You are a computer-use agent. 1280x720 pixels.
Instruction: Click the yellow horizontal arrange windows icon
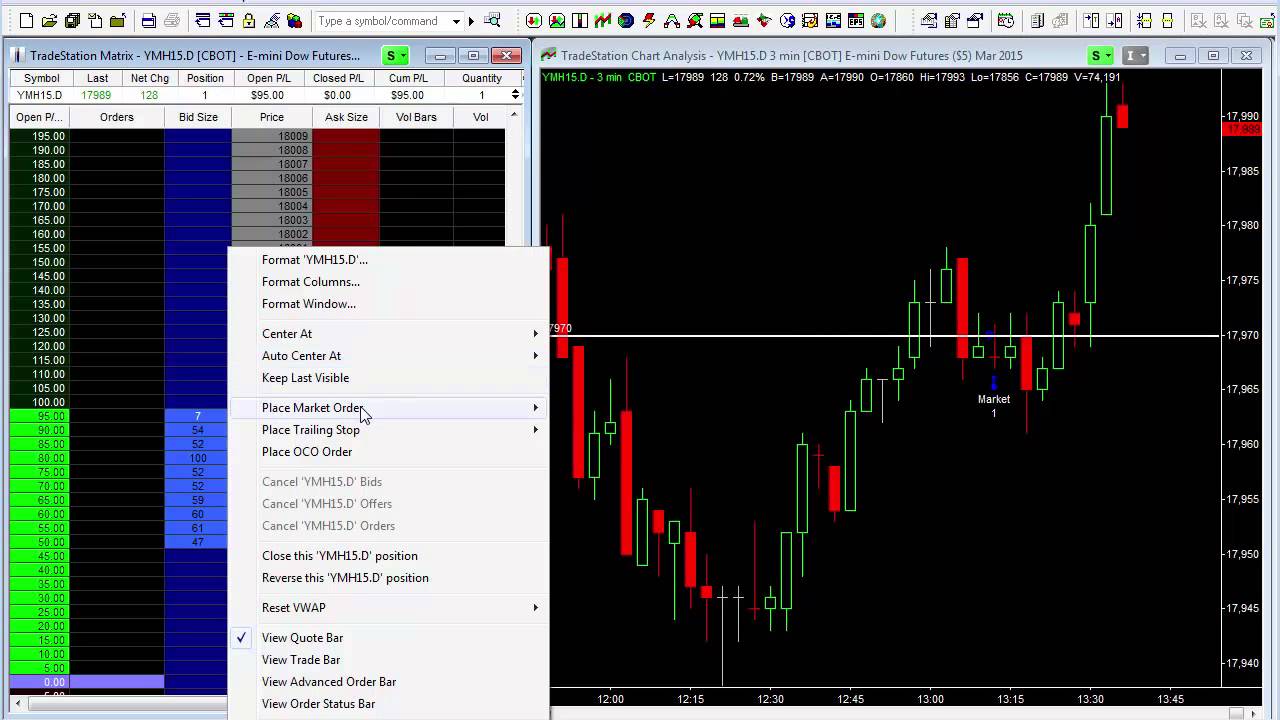[1168, 21]
